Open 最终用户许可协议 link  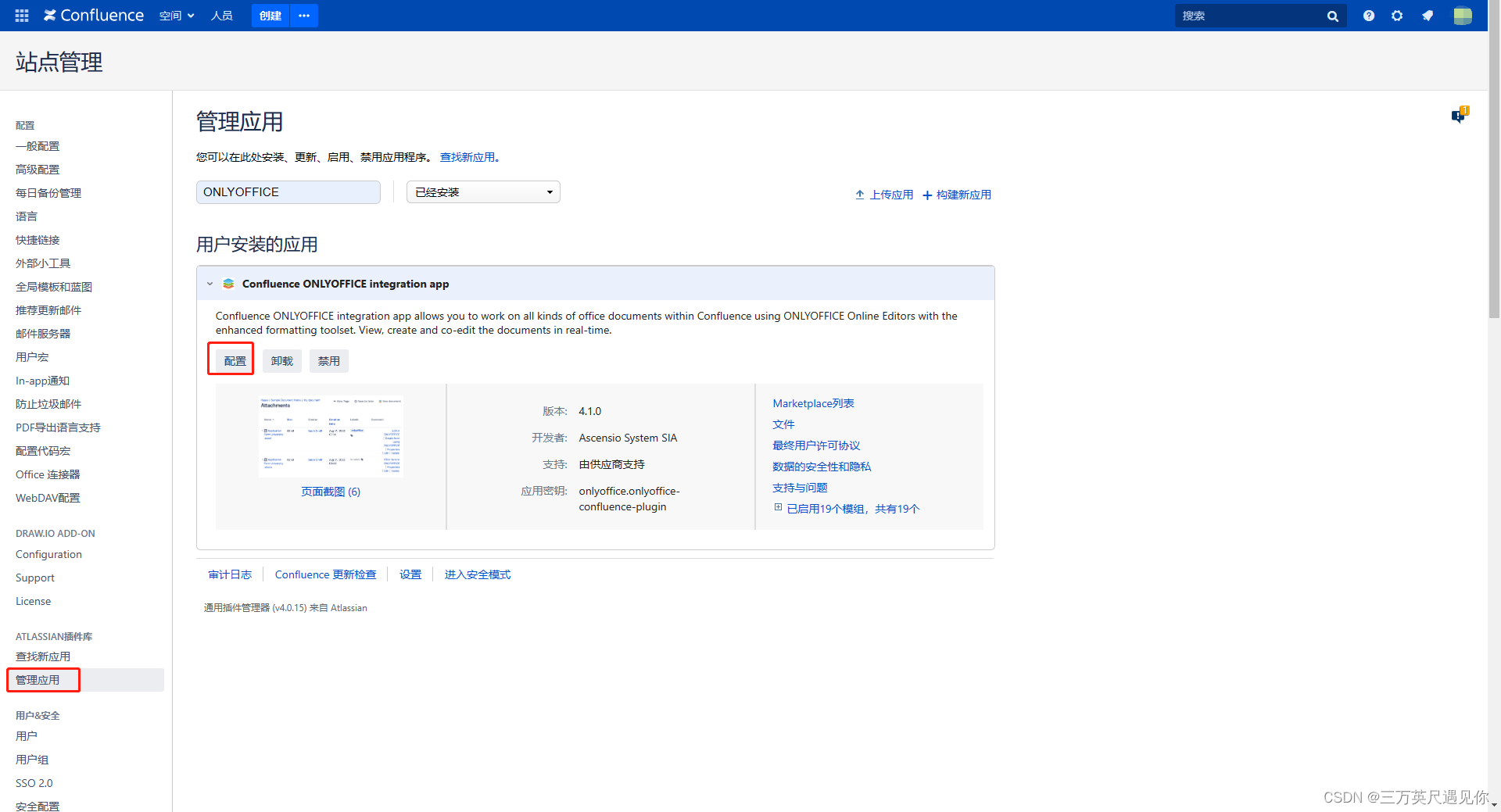click(x=816, y=445)
